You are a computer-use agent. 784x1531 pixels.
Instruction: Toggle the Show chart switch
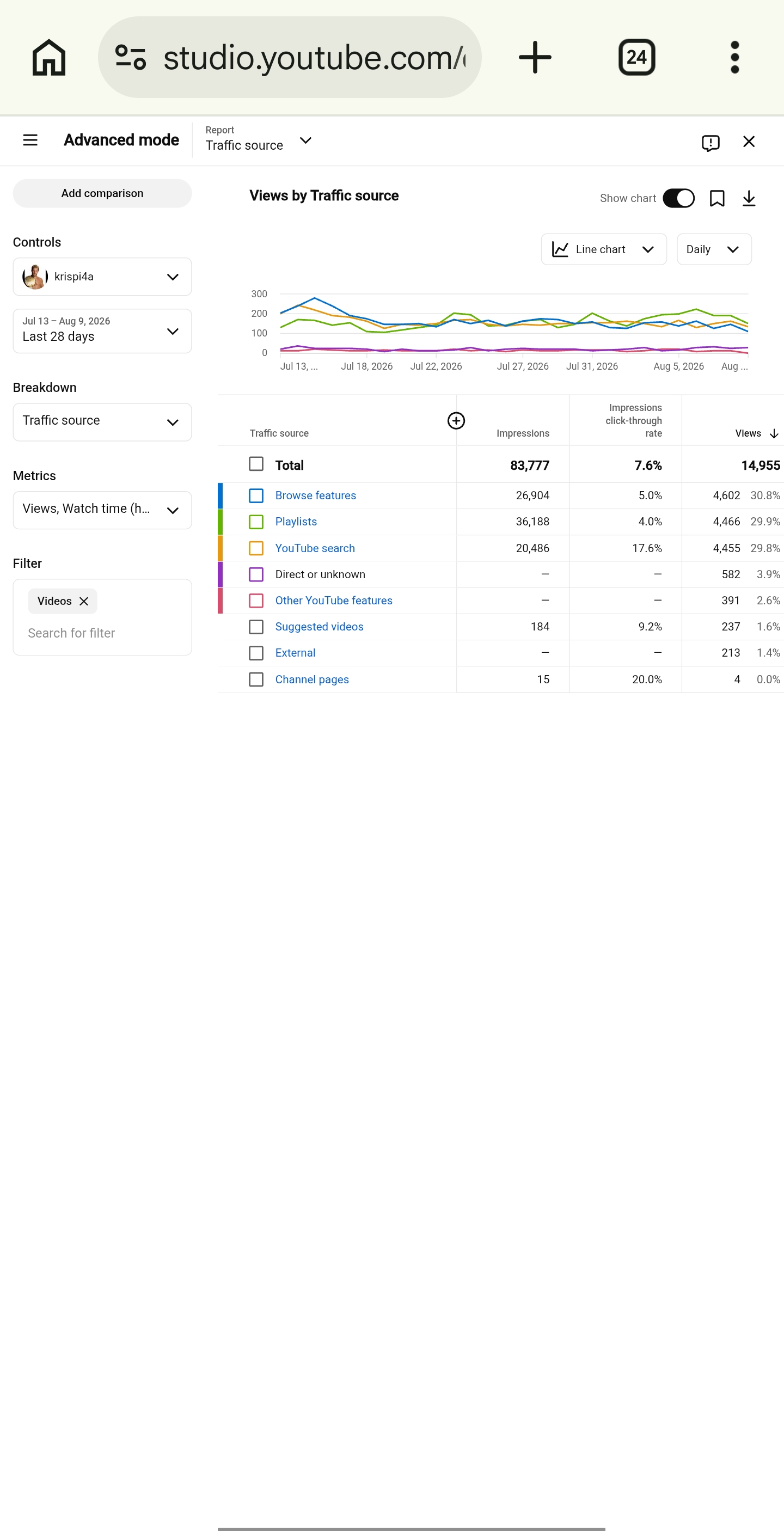[x=678, y=199]
